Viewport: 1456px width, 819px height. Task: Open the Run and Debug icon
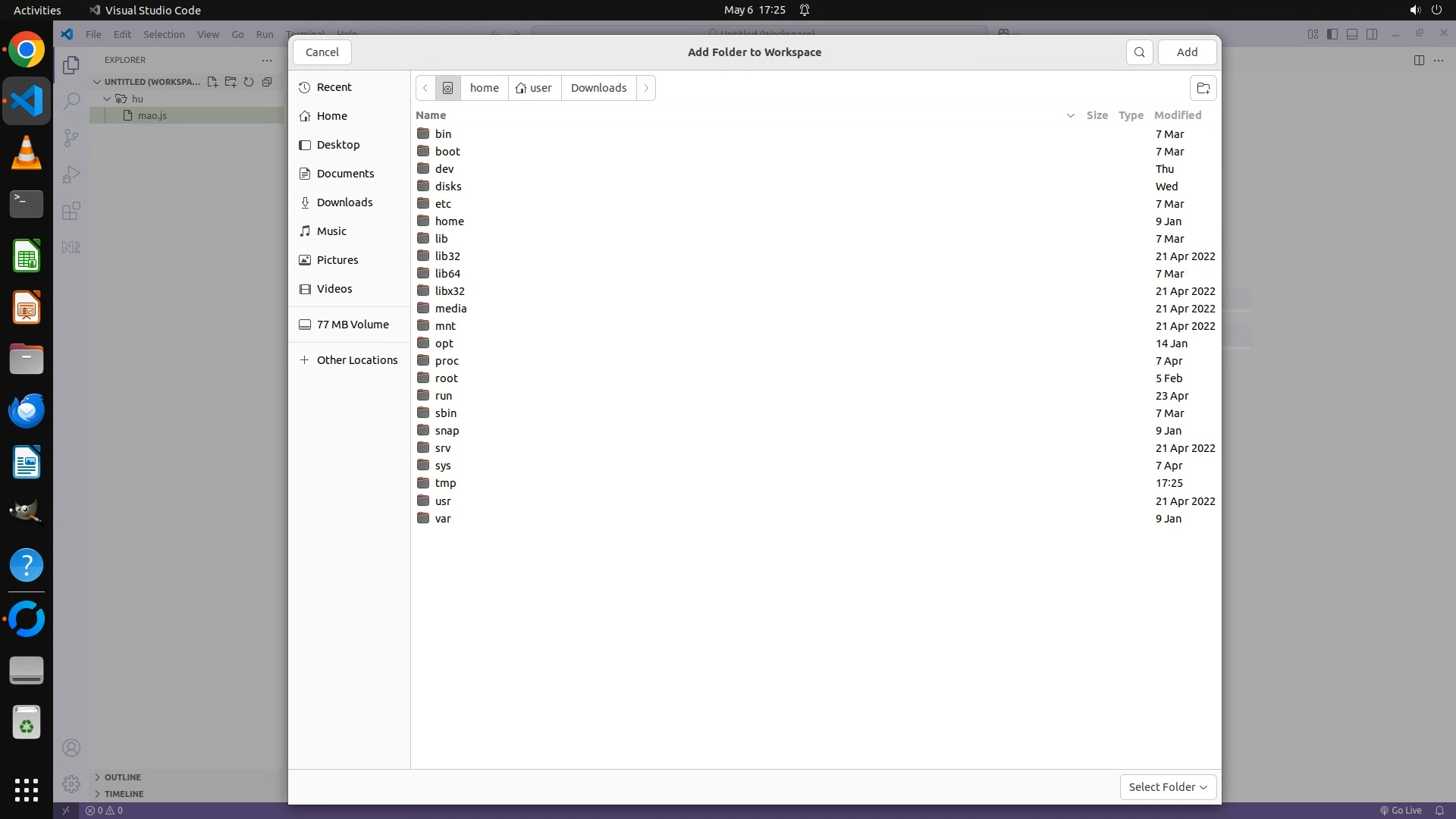pos(71,174)
